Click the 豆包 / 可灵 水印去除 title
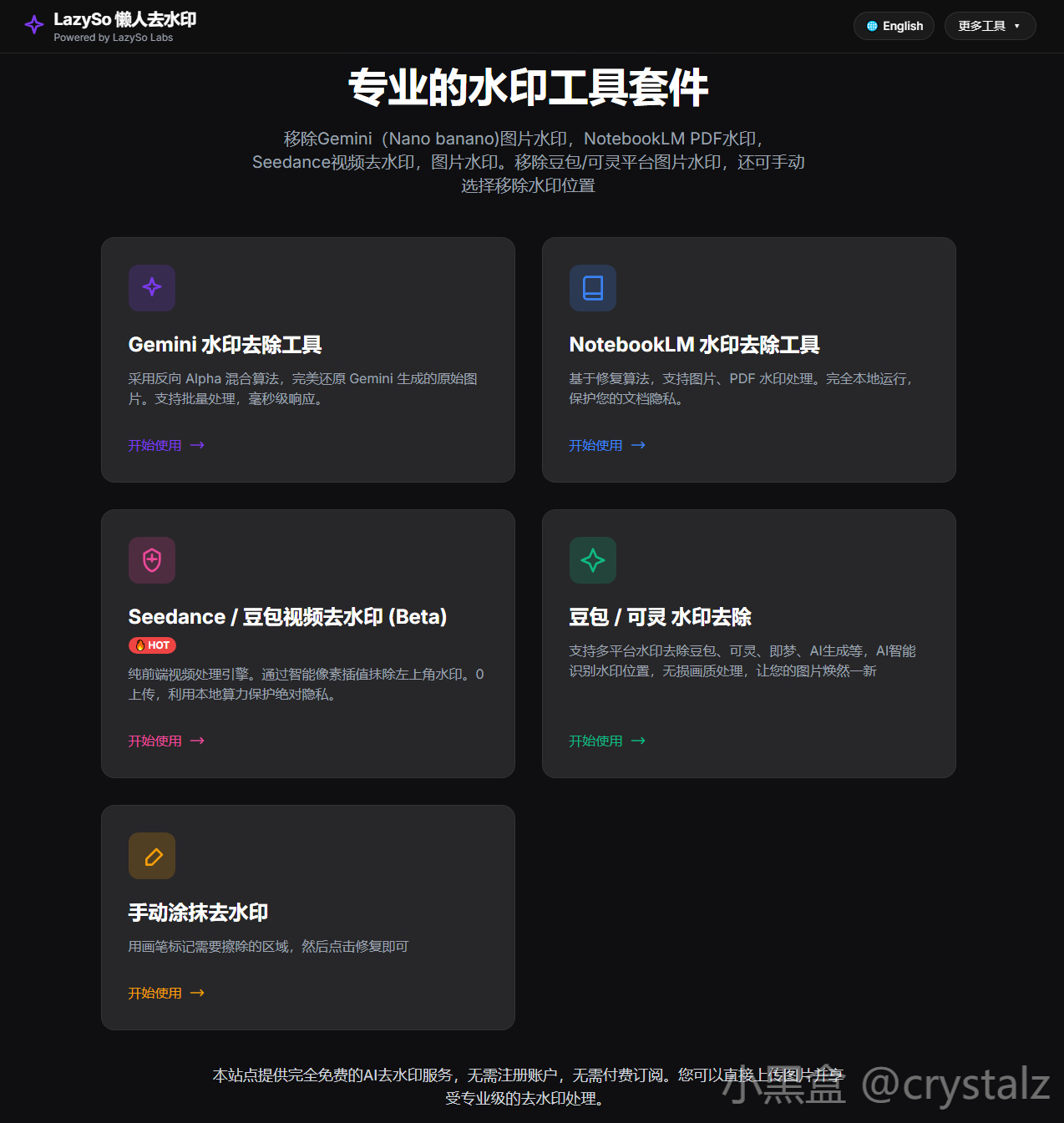 (x=660, y=617)
